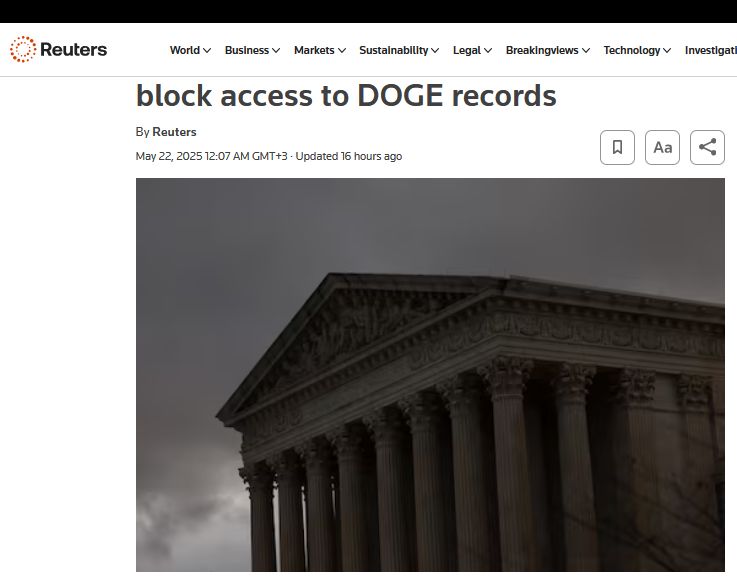This screenshot has height=579, width=737.
Task: Expand the Technology dropdown arrow
Action: pos(667,51)
